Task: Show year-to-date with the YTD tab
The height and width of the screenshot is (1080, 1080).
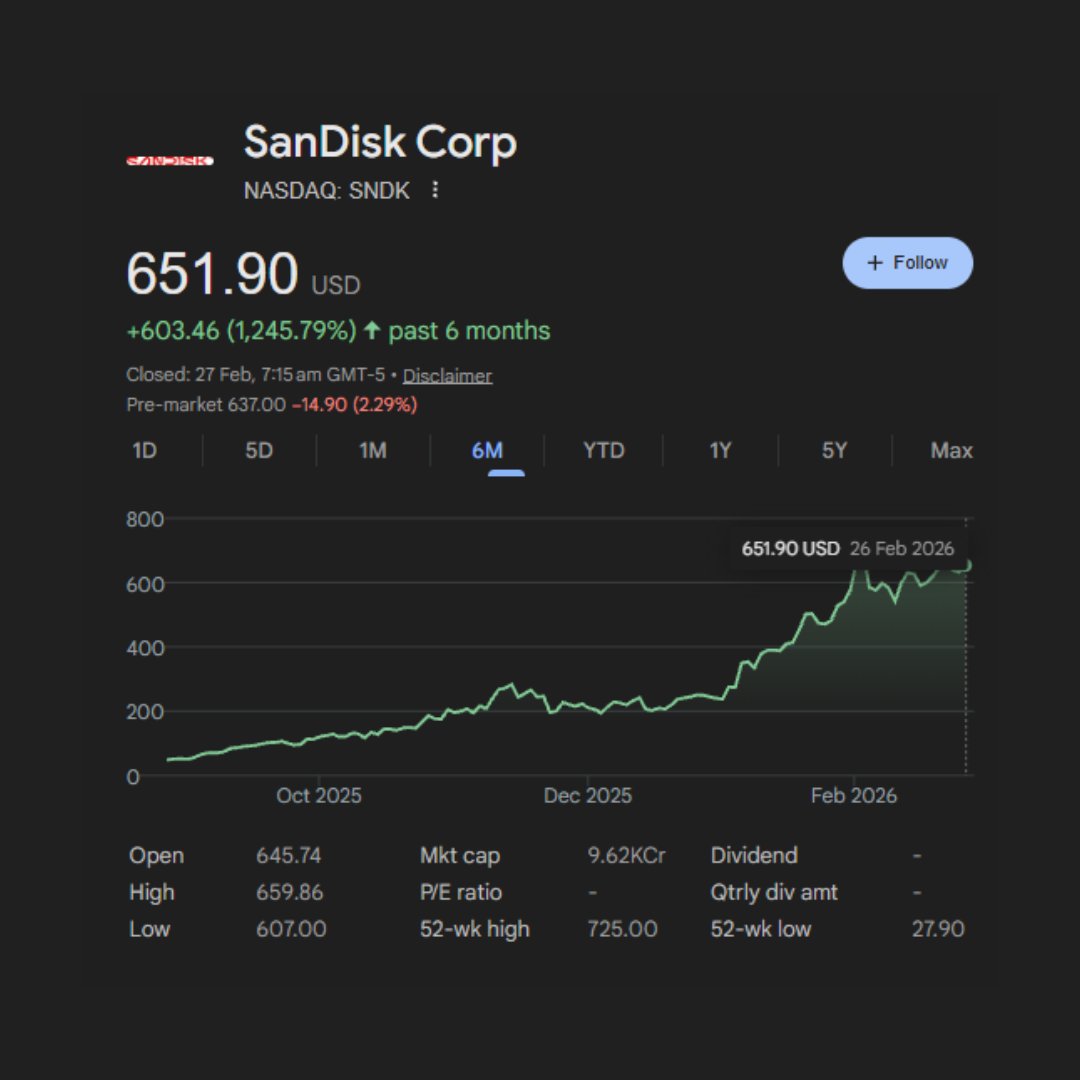Action: (604, 451)
